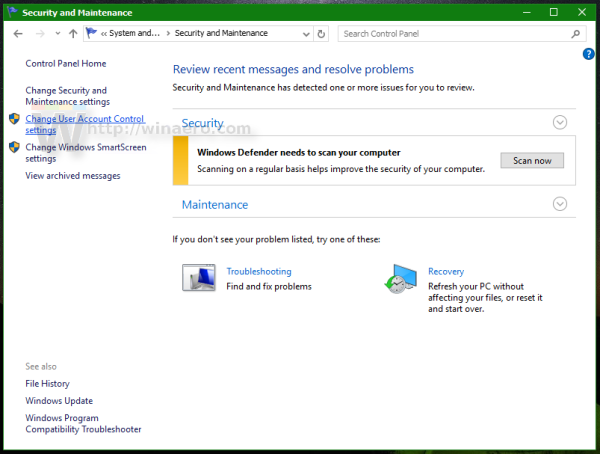
Task: Click the System and... breadcrumb
Action: (x=134, y=33)
